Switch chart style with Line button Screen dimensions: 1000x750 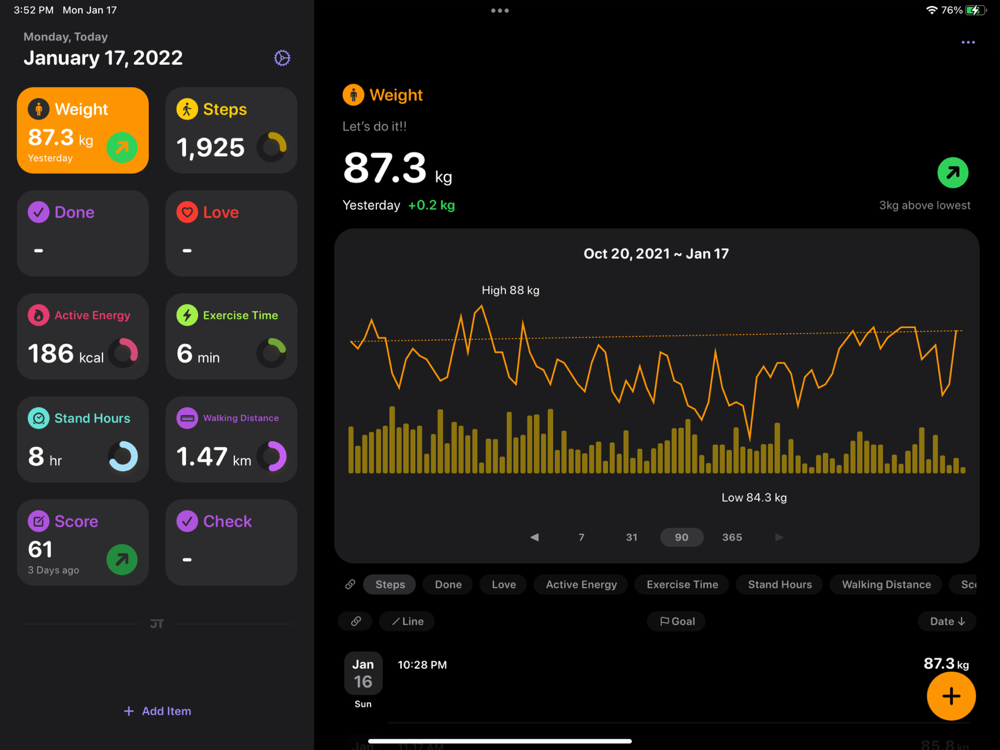click(x=407, y=621)
